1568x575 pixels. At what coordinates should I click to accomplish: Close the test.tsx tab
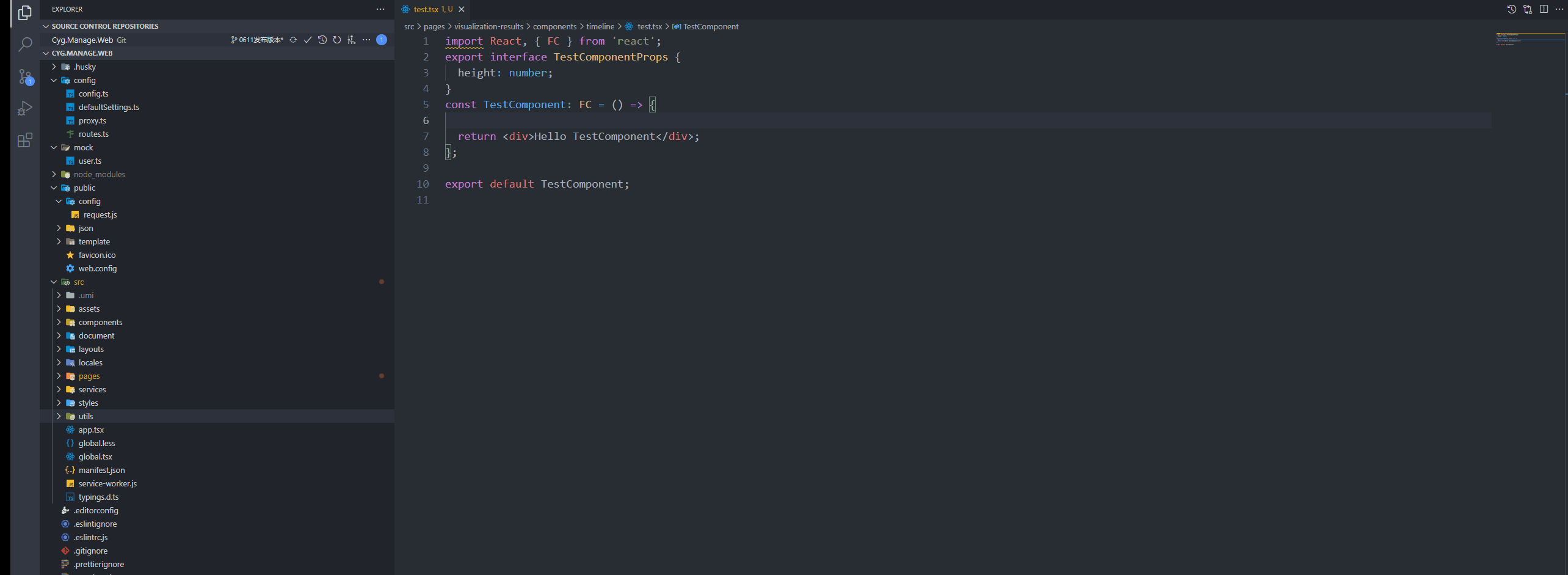[462, 9]
